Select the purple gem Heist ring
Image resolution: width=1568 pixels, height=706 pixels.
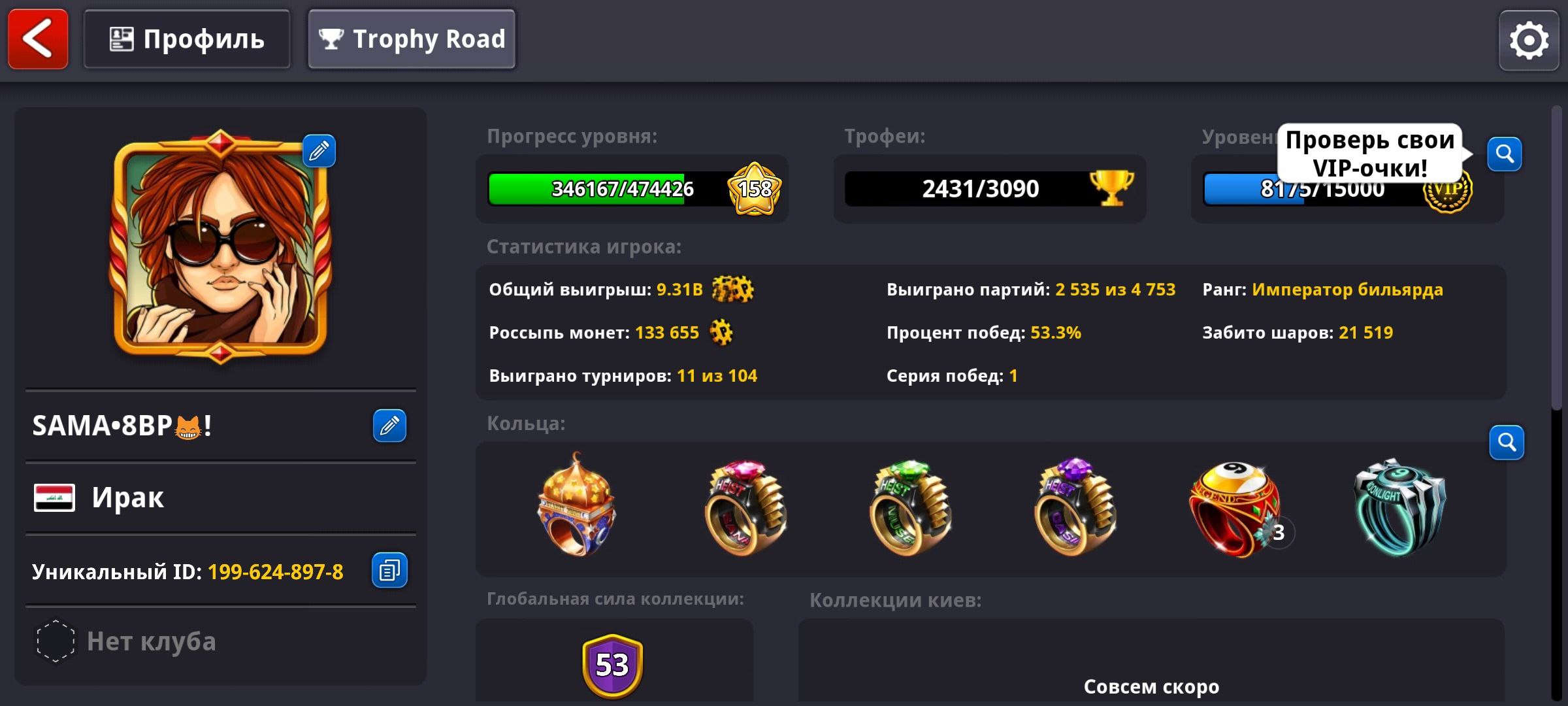(x=1075, y=507)
